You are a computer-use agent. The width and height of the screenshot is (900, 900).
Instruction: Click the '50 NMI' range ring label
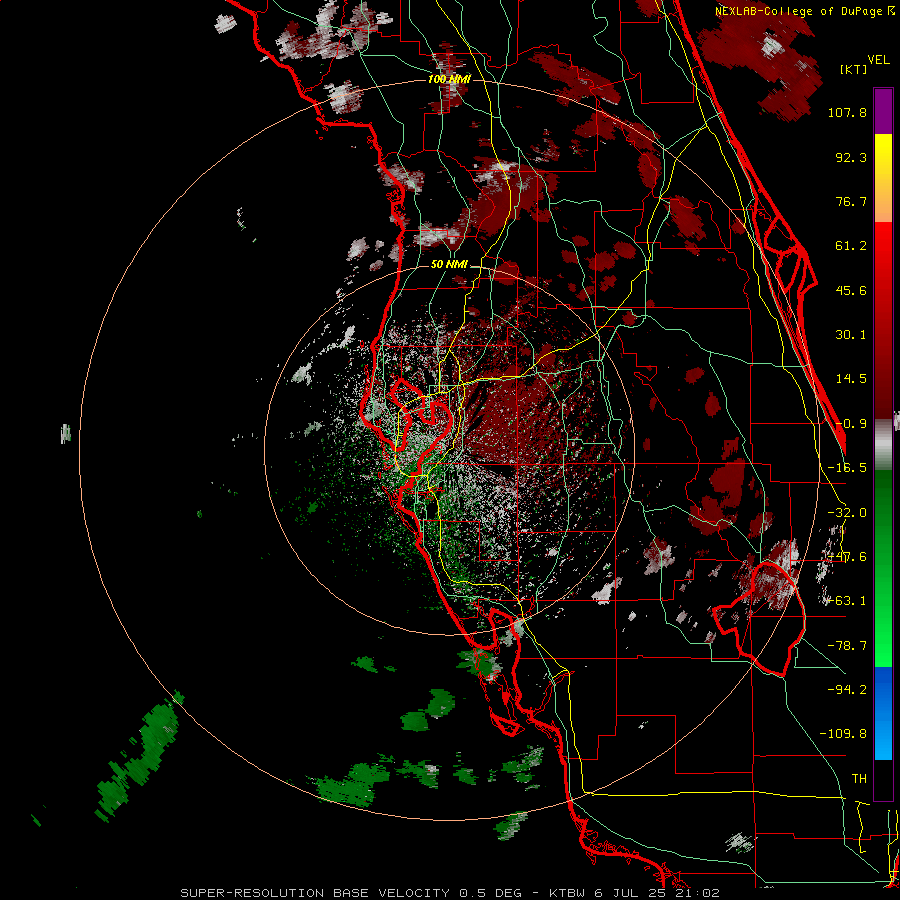click(449, 264)
